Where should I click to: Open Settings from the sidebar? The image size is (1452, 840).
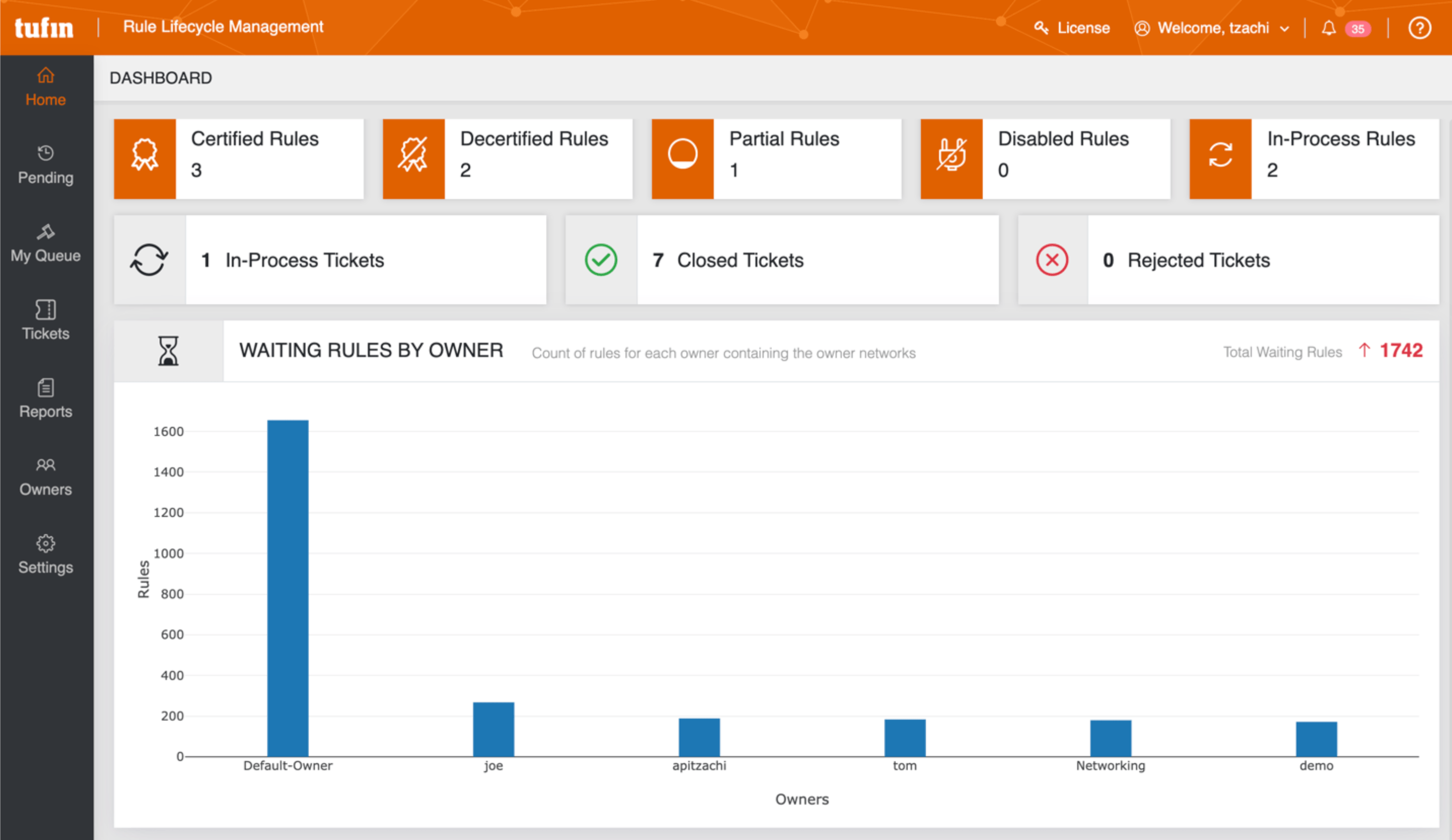45,554
